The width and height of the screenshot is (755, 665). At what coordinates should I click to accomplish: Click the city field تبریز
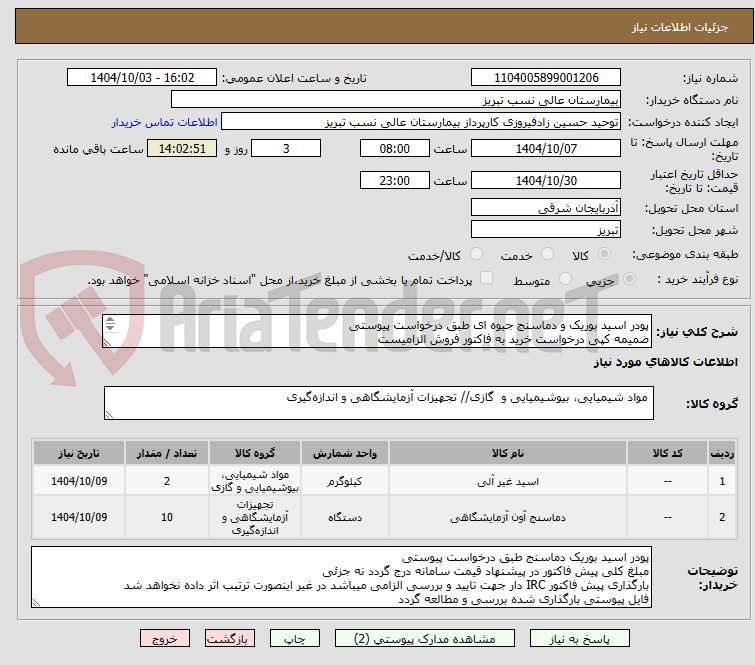coord(546,229)
